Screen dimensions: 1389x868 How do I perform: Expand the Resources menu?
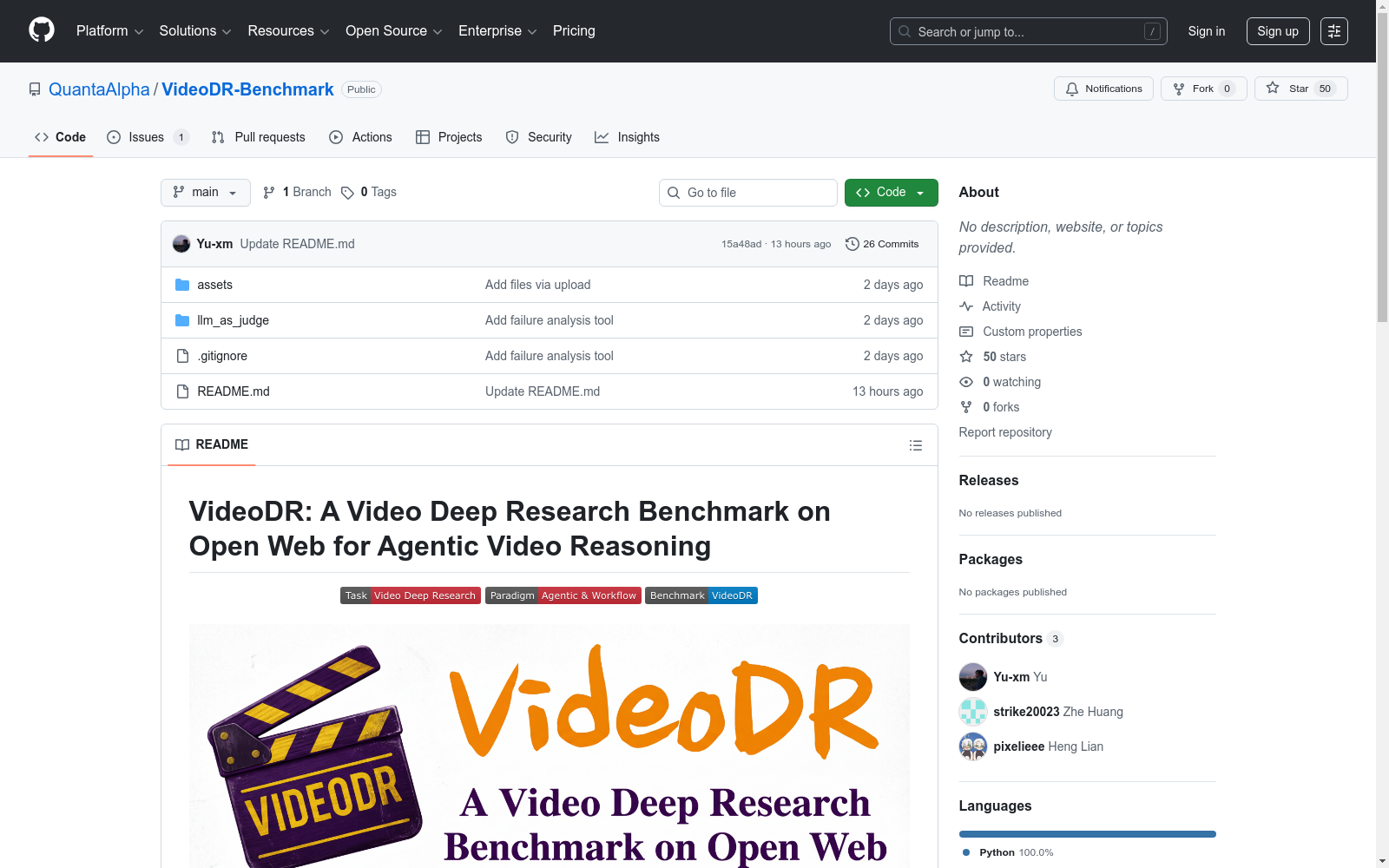[289, 31]
